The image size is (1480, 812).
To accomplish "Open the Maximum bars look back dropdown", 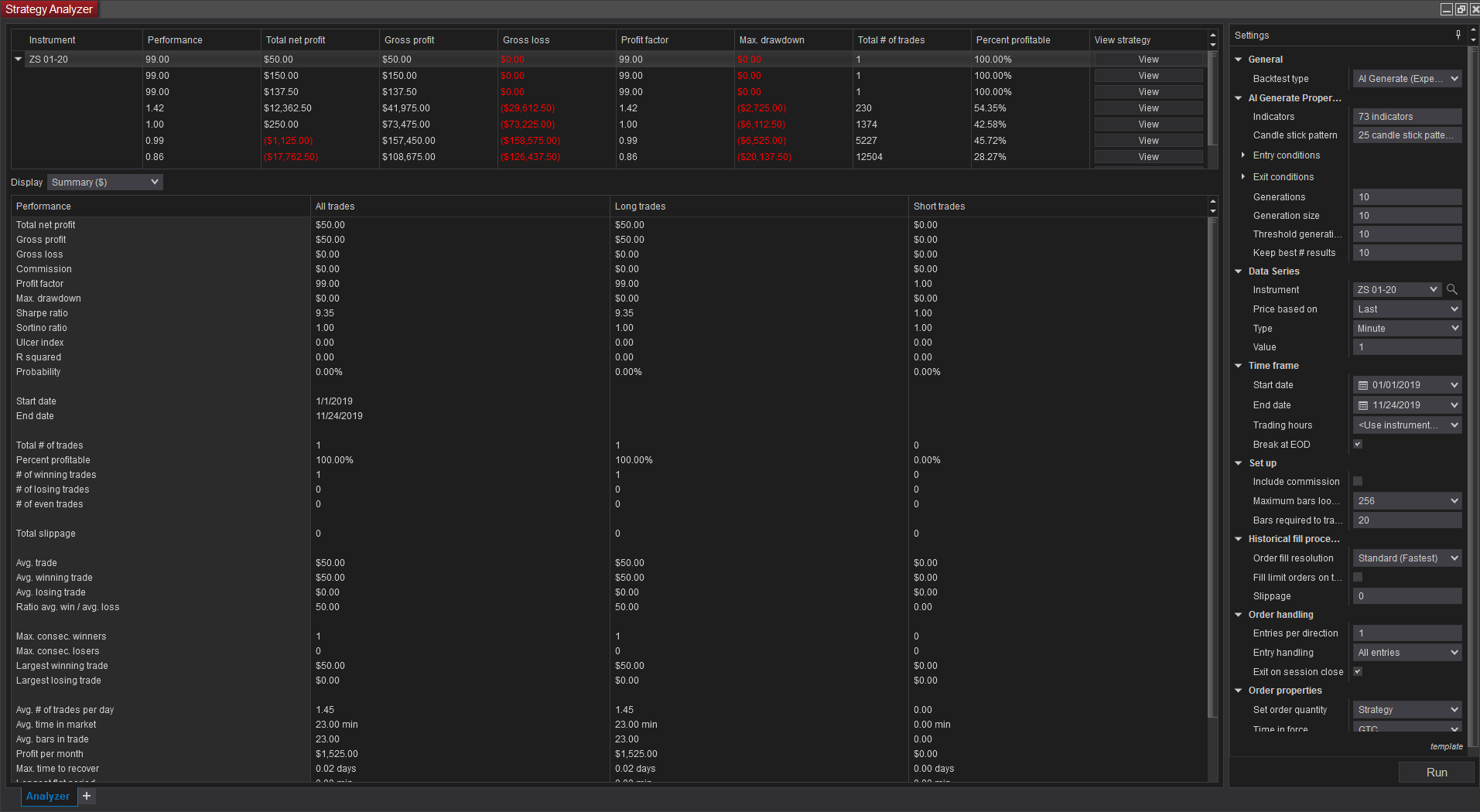I will (x=1407, y=501).
